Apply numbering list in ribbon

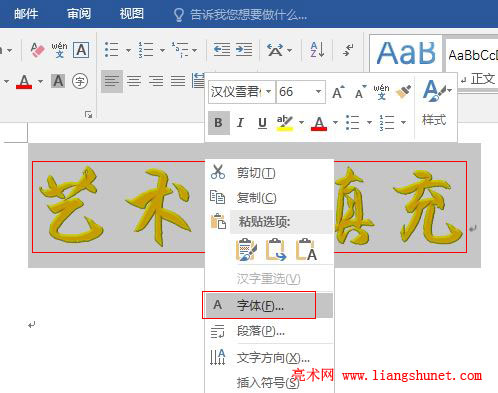click(146, 50)
